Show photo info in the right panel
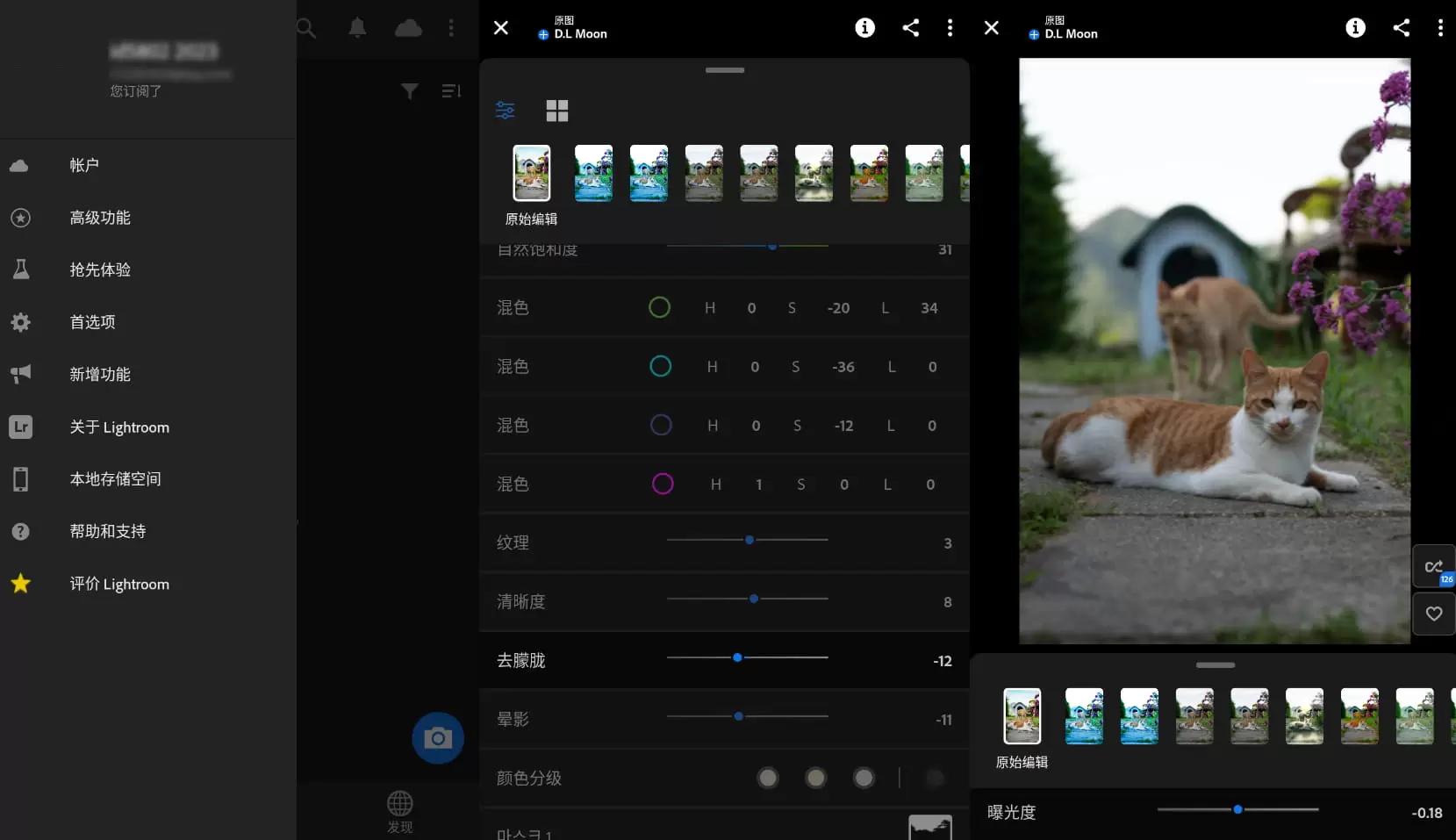The image size is (1456, 840). tap(1356, 28)
